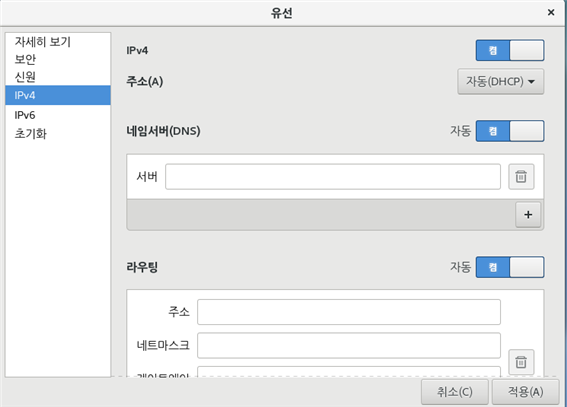Open the 자세히 보기 section
This screenshot has height=407, width=567.
(x=58, y=42)
